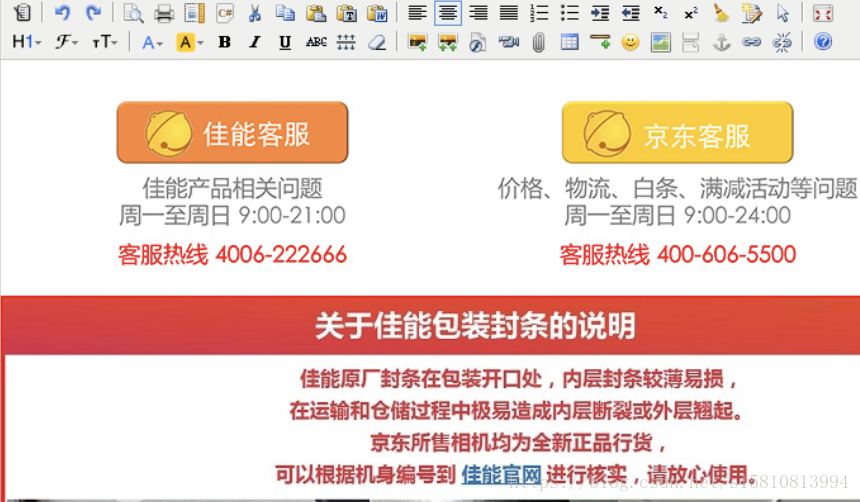Attach a file with the paperclip
The height and width of the screenshot is (502, 860).
tap(539, 42)
